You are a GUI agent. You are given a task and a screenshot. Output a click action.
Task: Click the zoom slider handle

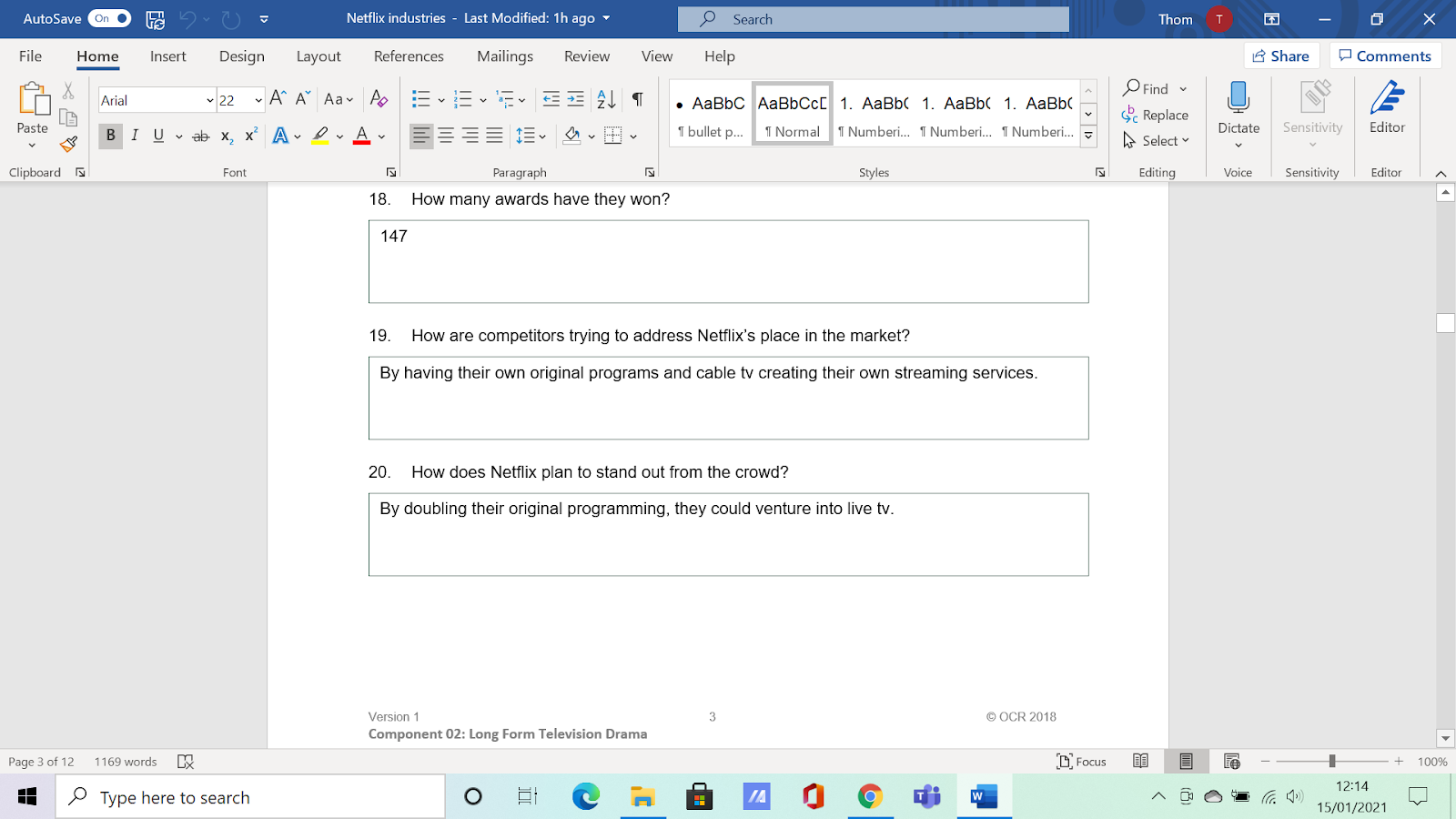coord(1332,761)
